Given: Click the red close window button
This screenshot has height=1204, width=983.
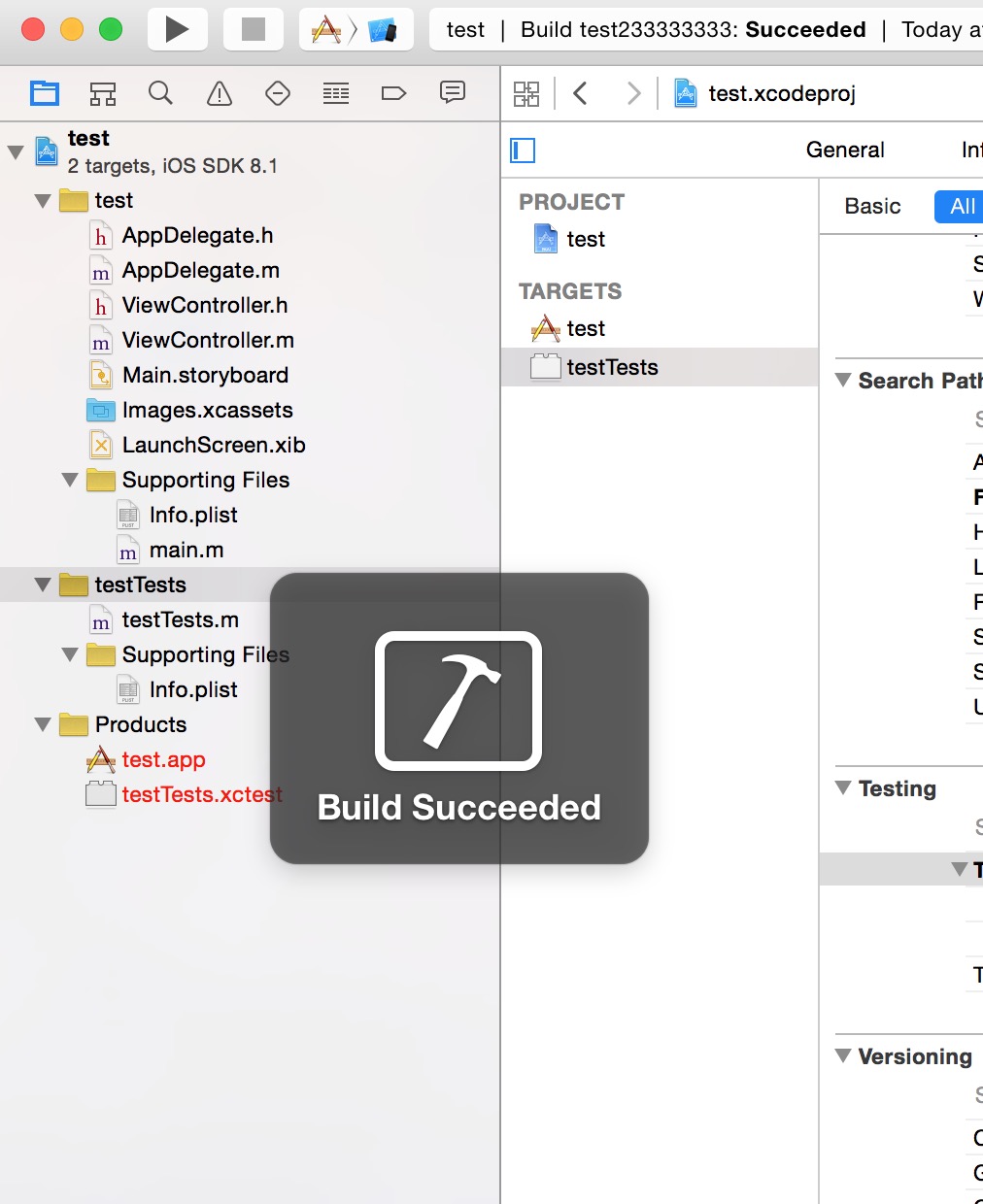Looking at the screenshot, I should point(33,29).
